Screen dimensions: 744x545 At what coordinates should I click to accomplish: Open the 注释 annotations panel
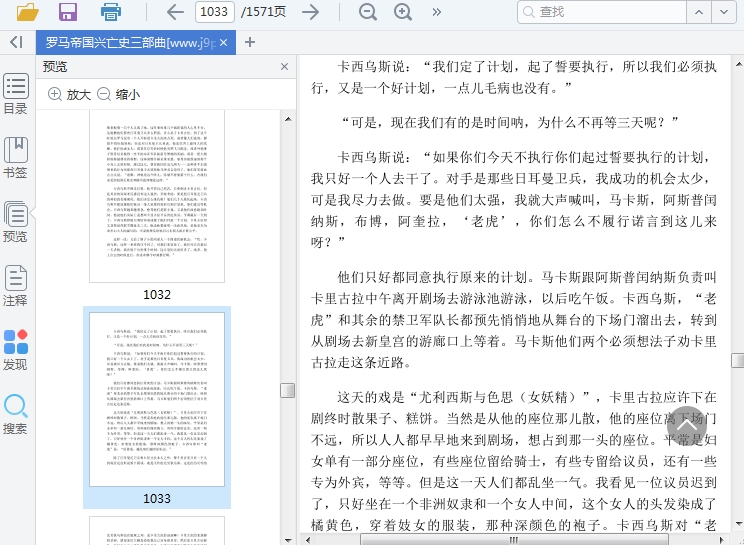click(x=16, y=286)
